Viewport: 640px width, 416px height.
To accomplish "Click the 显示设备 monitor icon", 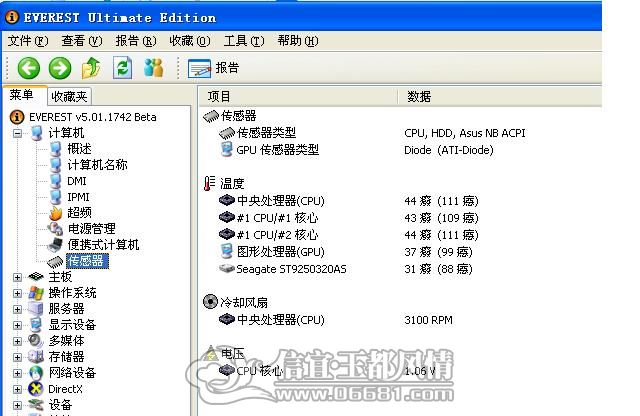I will 36,325.
